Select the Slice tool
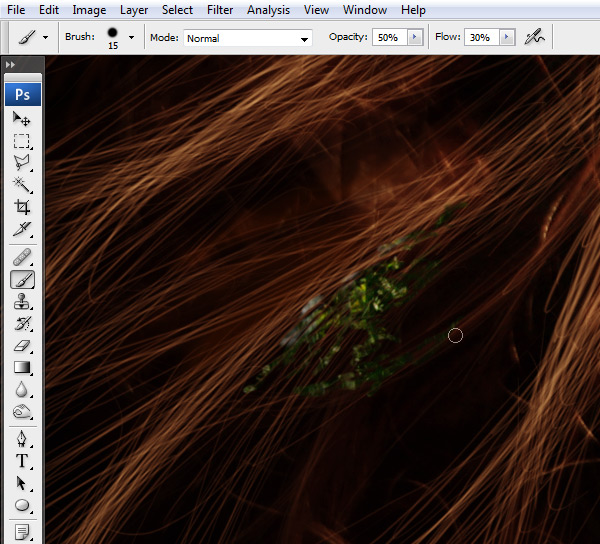This screenshot has width=600, height=544. [22, 229]
